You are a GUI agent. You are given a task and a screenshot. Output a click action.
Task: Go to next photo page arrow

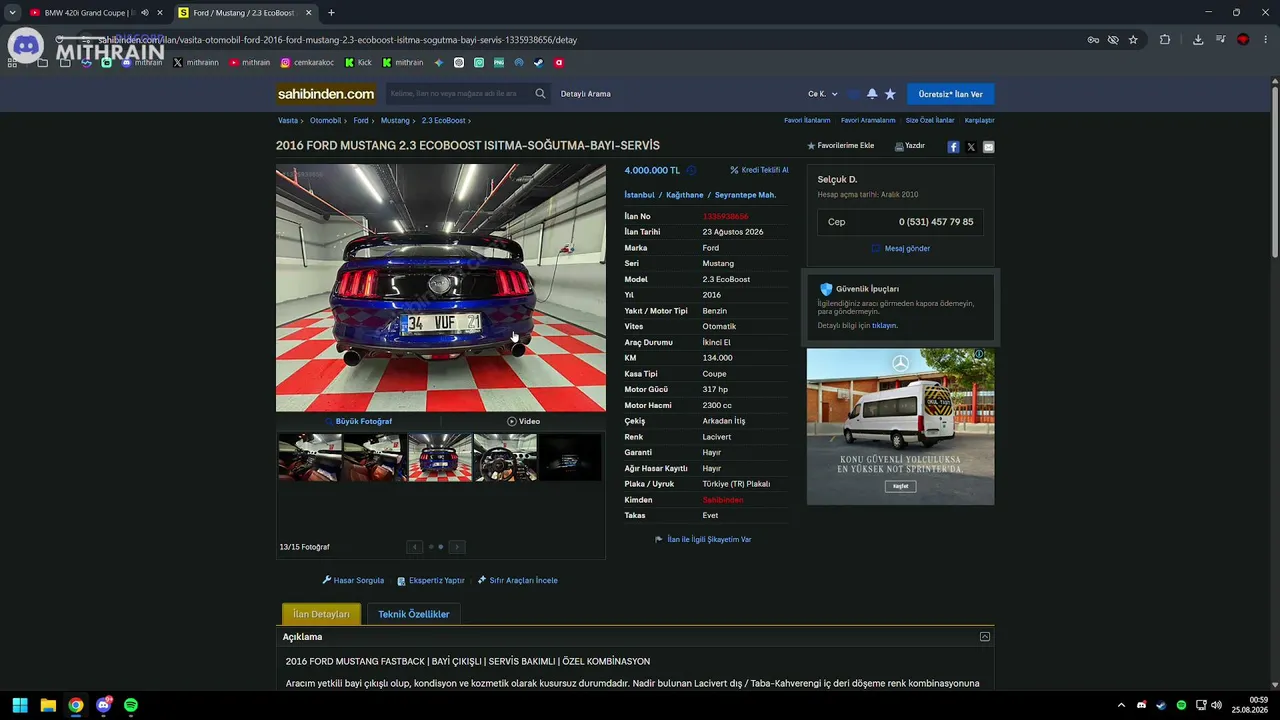click(x=457, y=547)
